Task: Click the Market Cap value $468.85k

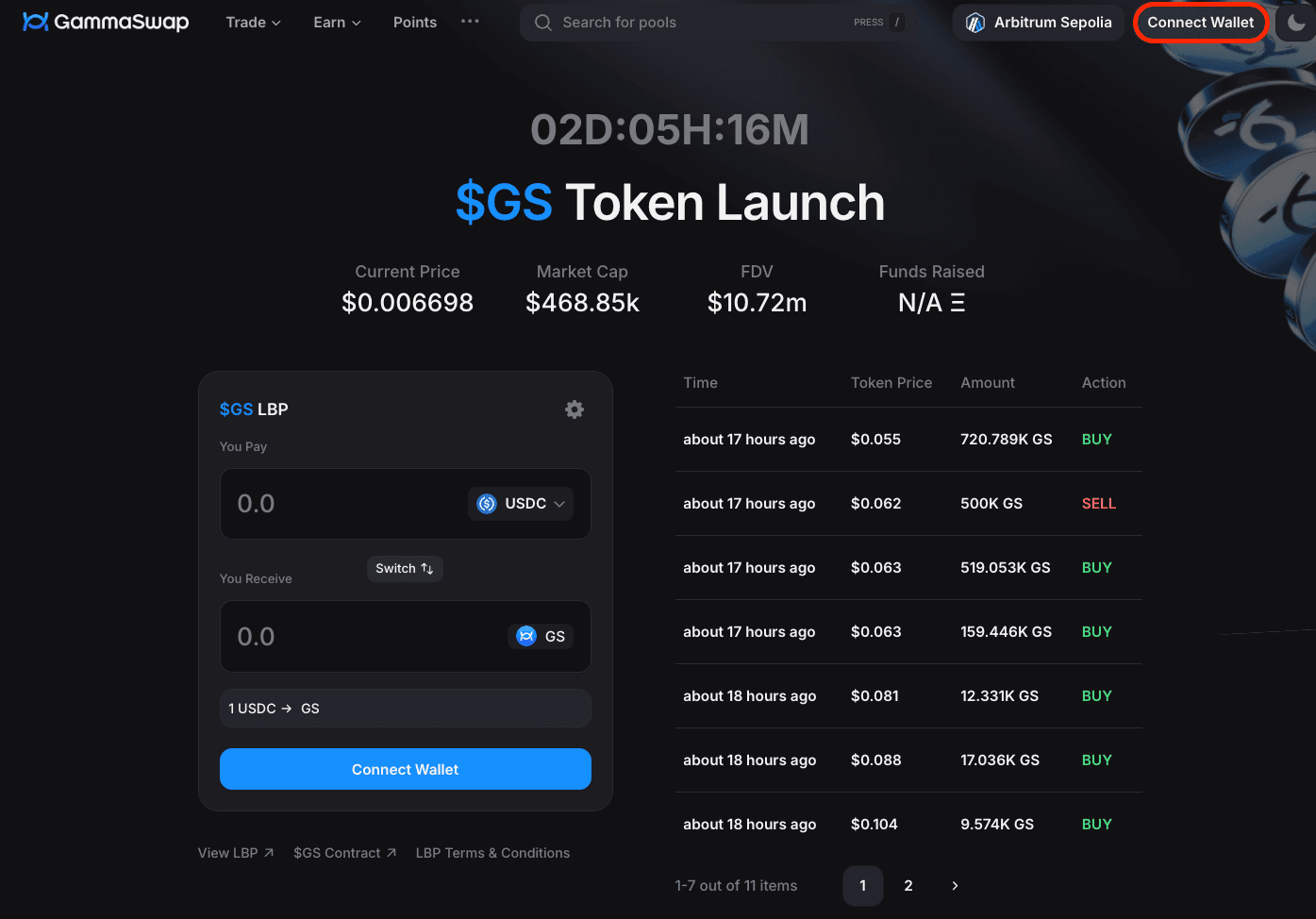Action: click(x=582, y=303)
